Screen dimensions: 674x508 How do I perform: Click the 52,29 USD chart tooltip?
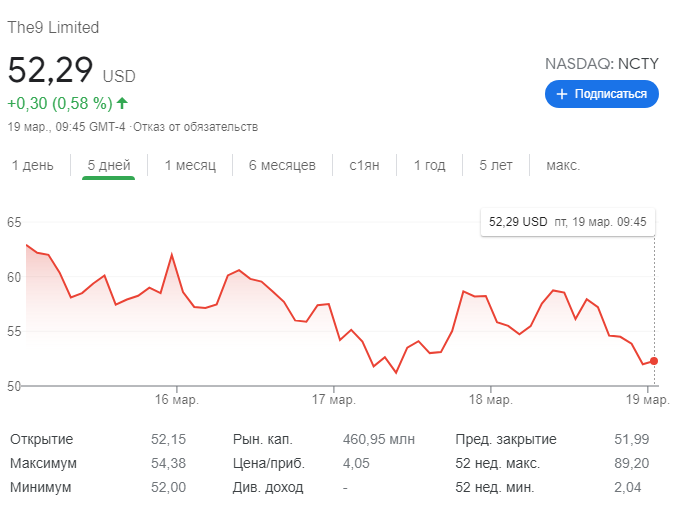pos(567,222)
